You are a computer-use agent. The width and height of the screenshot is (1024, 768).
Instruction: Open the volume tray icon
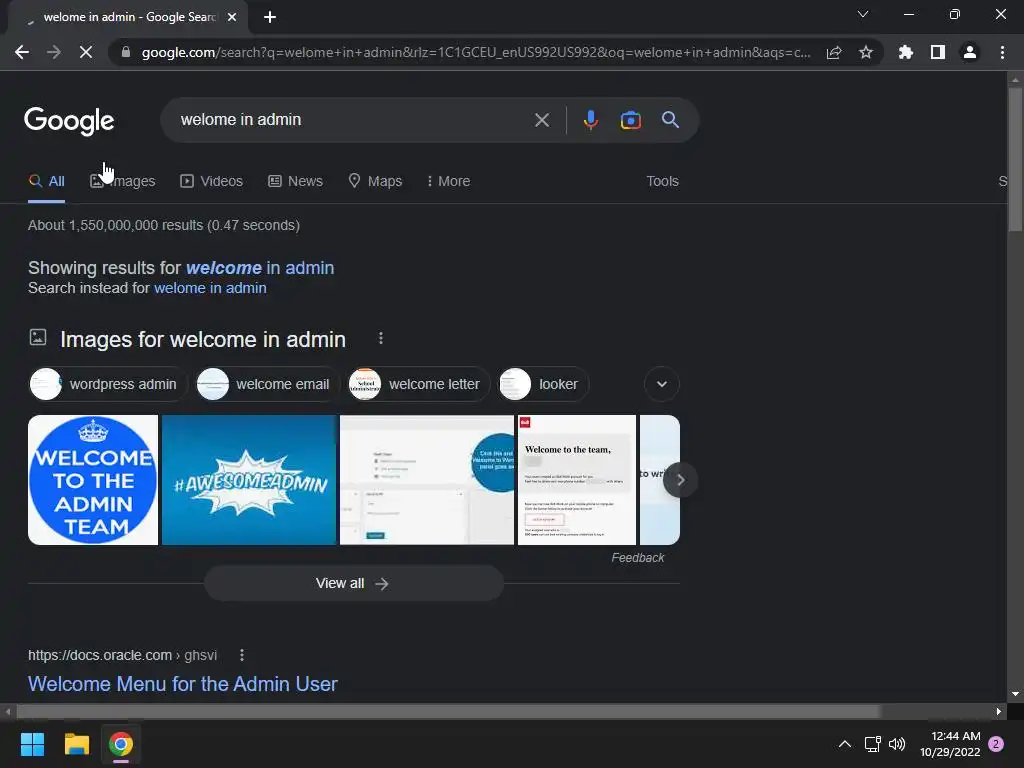(x=897, y=744)
